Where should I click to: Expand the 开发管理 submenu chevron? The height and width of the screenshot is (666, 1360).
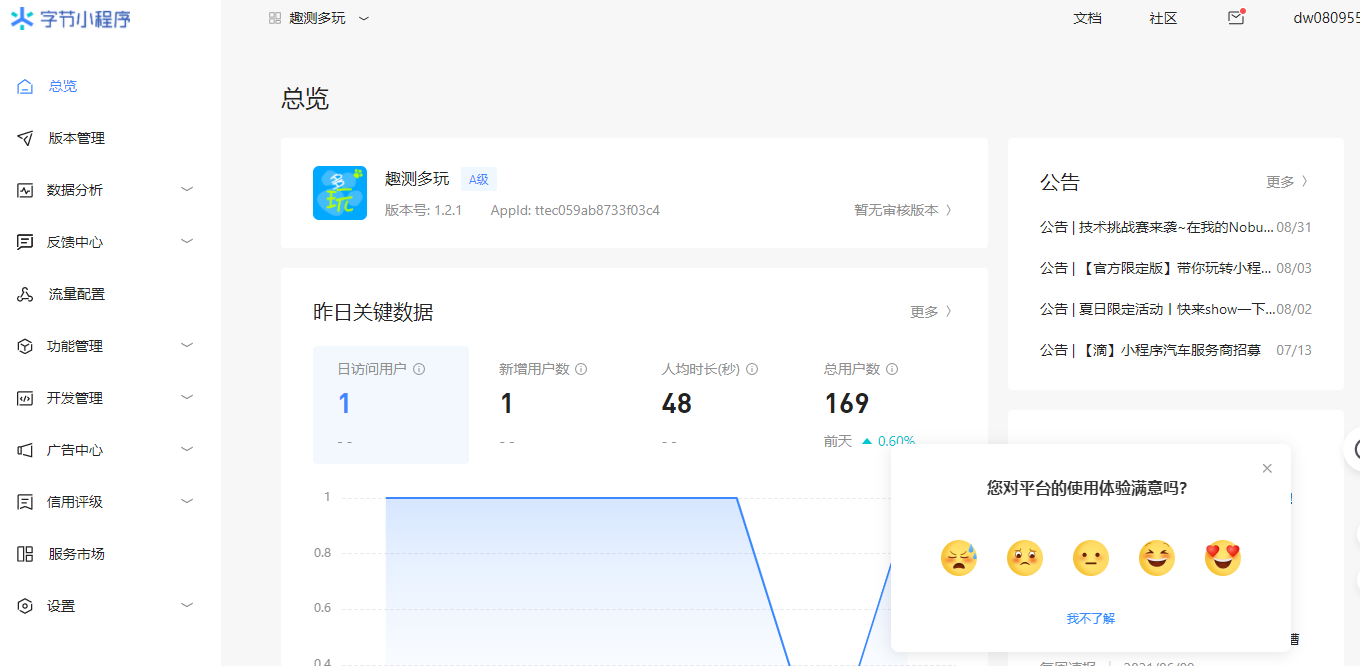click(x=187, y=397)
